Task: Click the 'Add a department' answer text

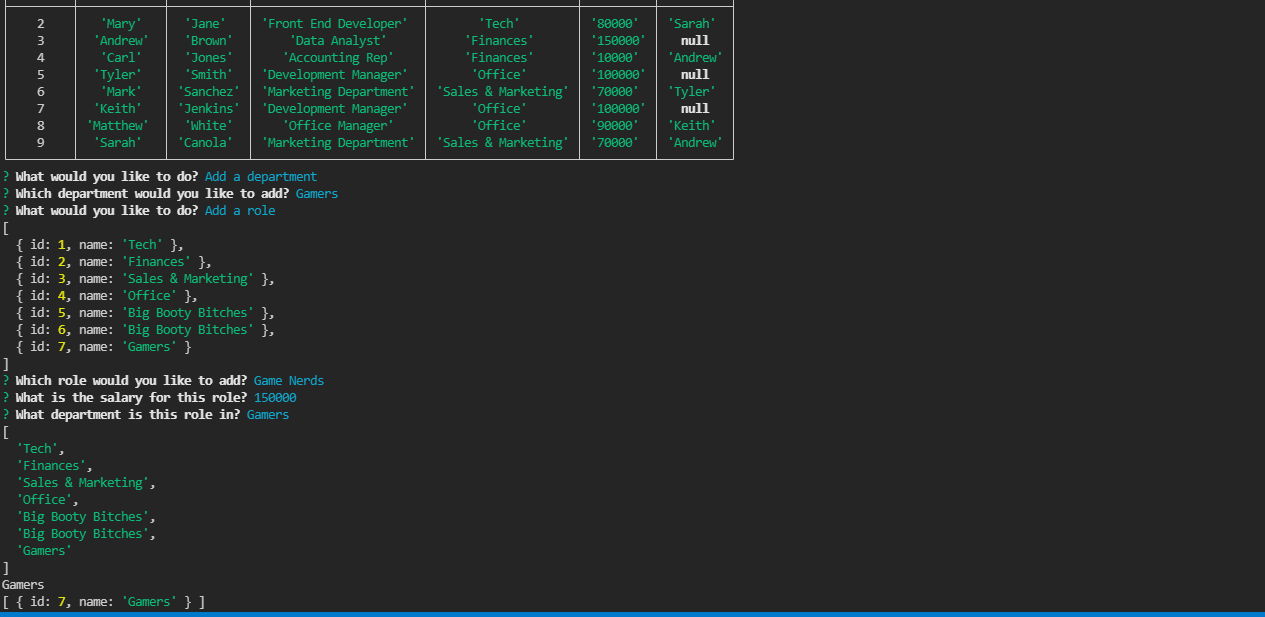Action: point(260,176)
